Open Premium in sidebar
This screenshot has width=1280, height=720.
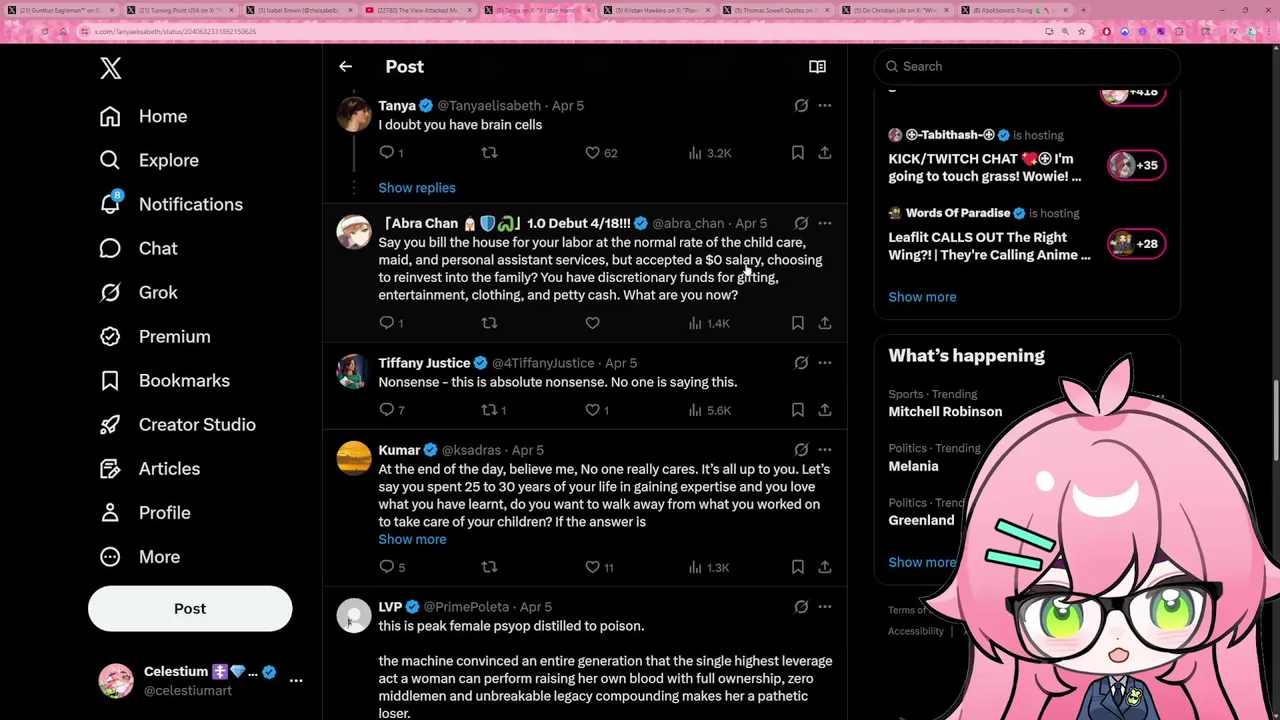click(x=155, y=336)
